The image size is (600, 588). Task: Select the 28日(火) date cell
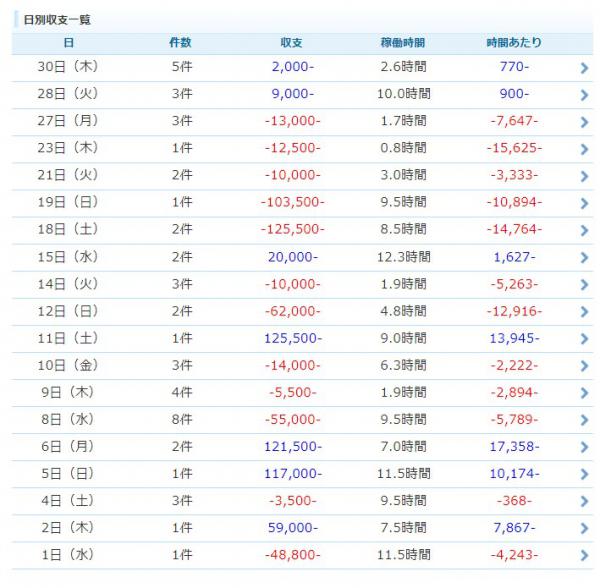pos(68,94)
